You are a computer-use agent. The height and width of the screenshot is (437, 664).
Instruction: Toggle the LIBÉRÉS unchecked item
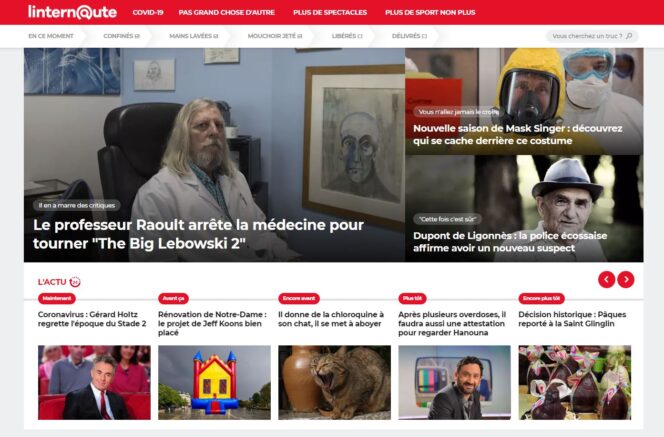347,36
